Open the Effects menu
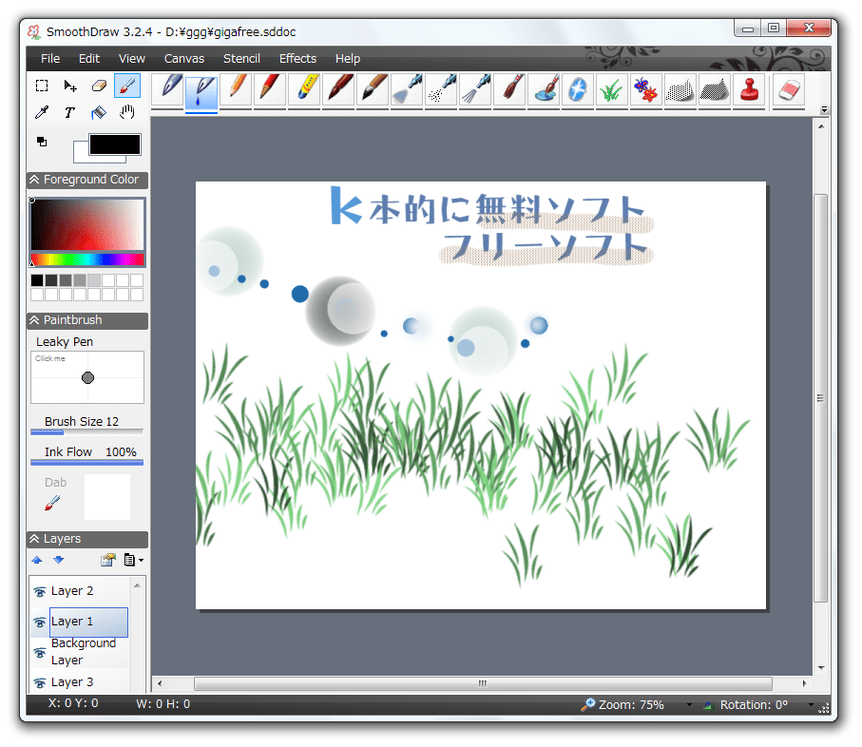The width and height of the screenshot is (862, 747). click(x=297, y=58)
